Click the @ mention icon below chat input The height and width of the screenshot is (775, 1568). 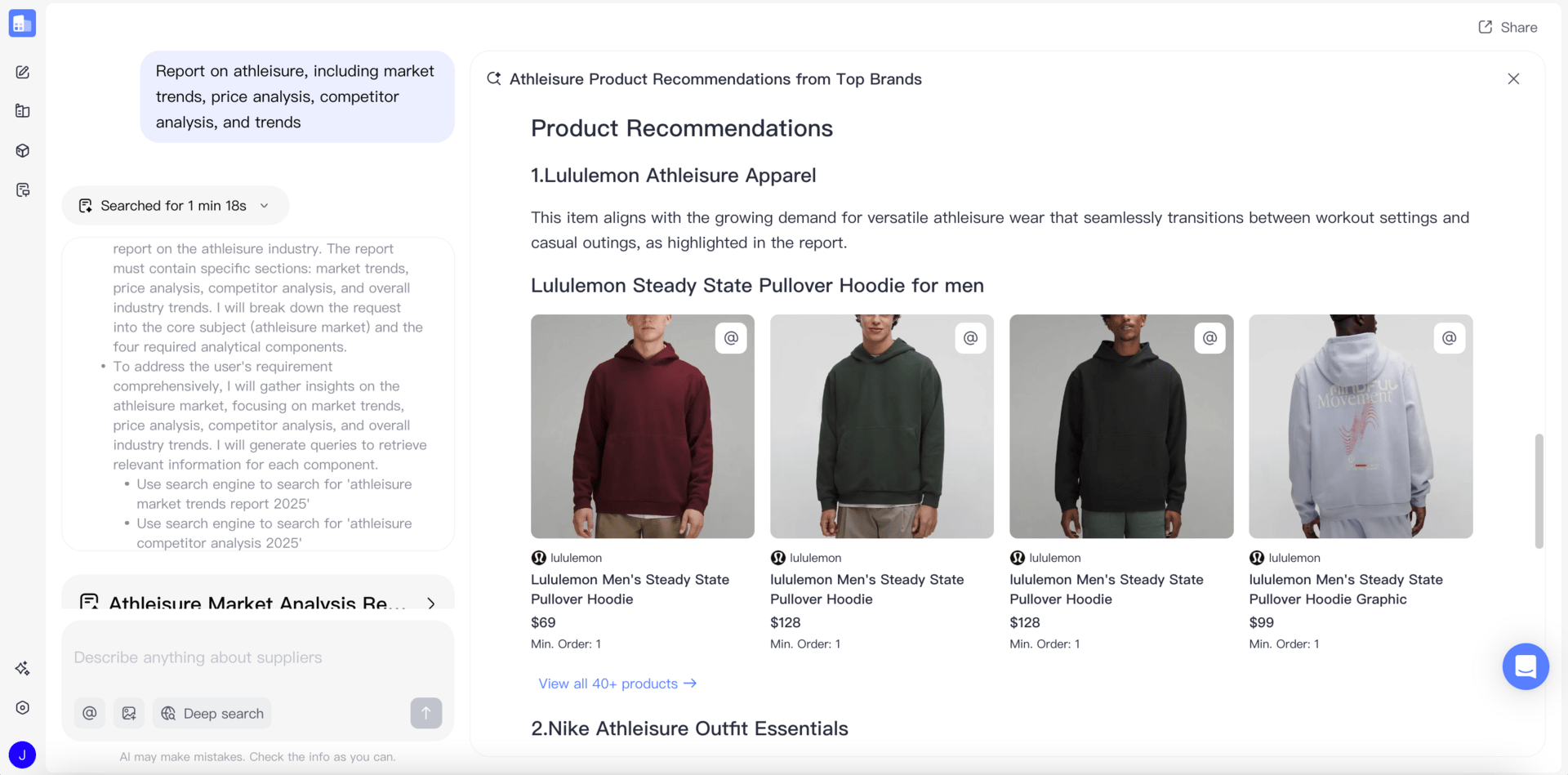89,712
